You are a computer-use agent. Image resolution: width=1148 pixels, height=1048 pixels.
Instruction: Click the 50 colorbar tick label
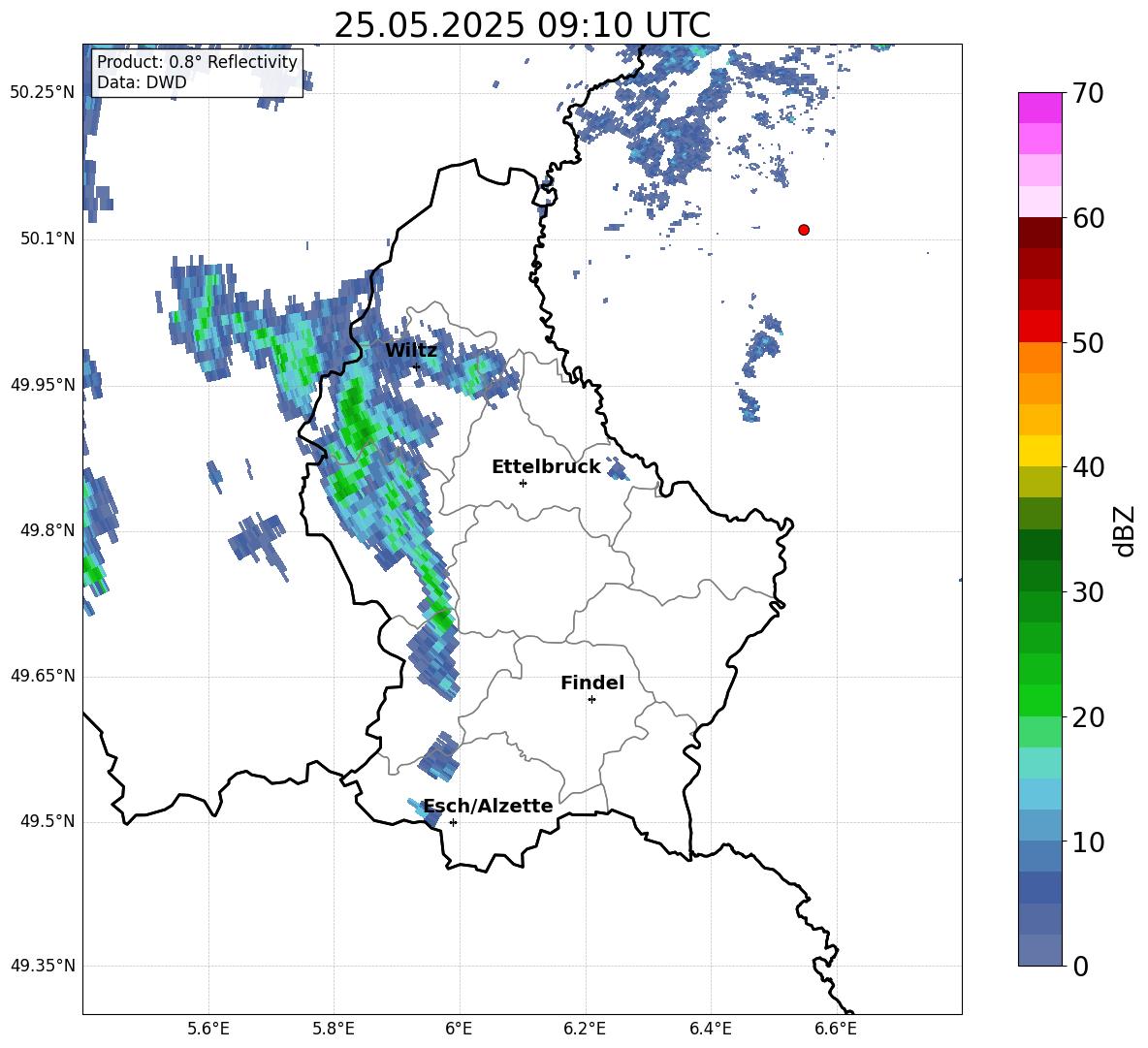tap(1088, 342)
